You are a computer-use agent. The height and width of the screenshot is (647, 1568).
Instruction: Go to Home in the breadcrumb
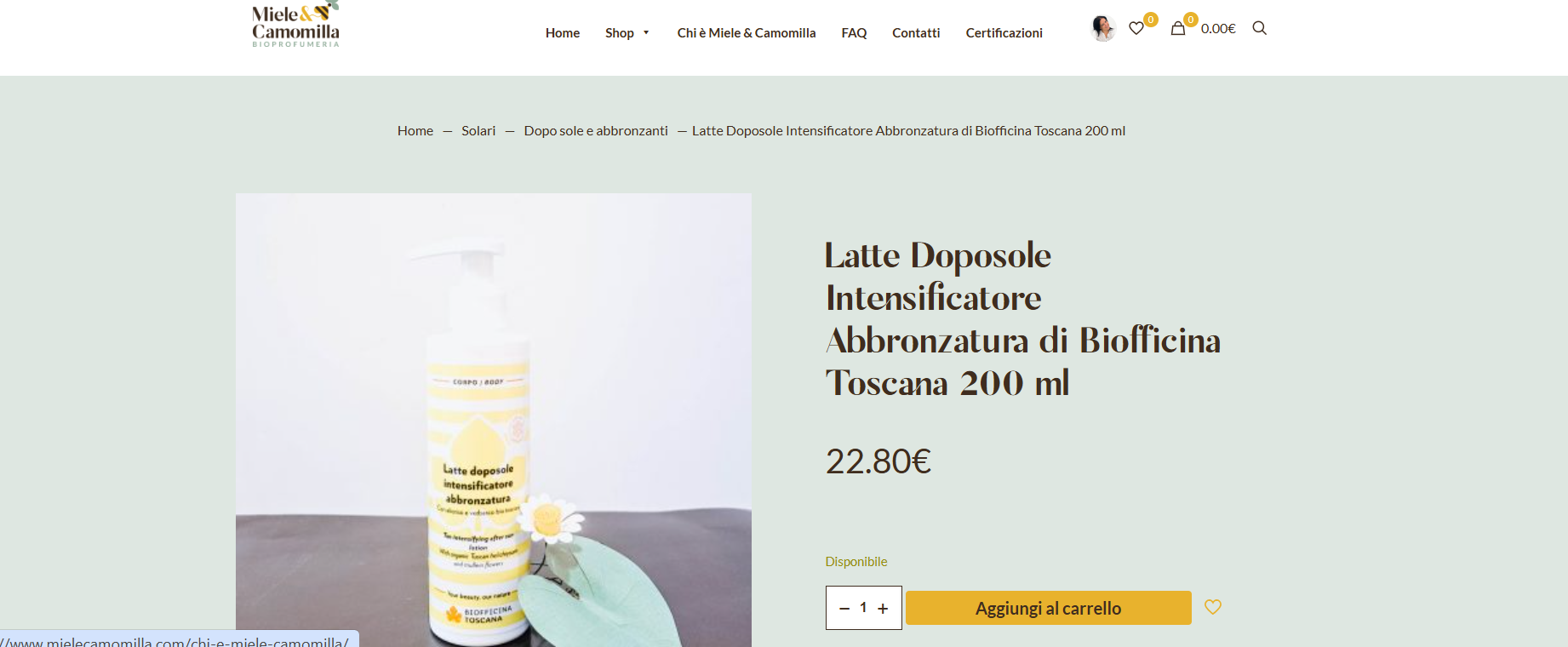pyautogui.click(x=415, y=130)
